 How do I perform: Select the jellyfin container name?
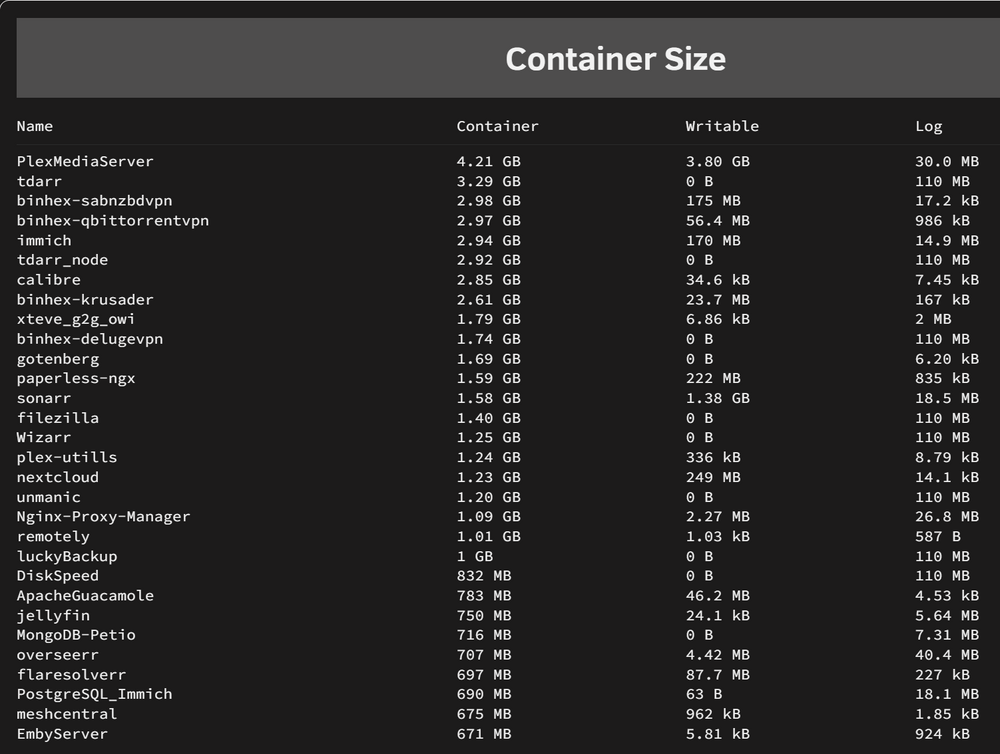point(53,616)
